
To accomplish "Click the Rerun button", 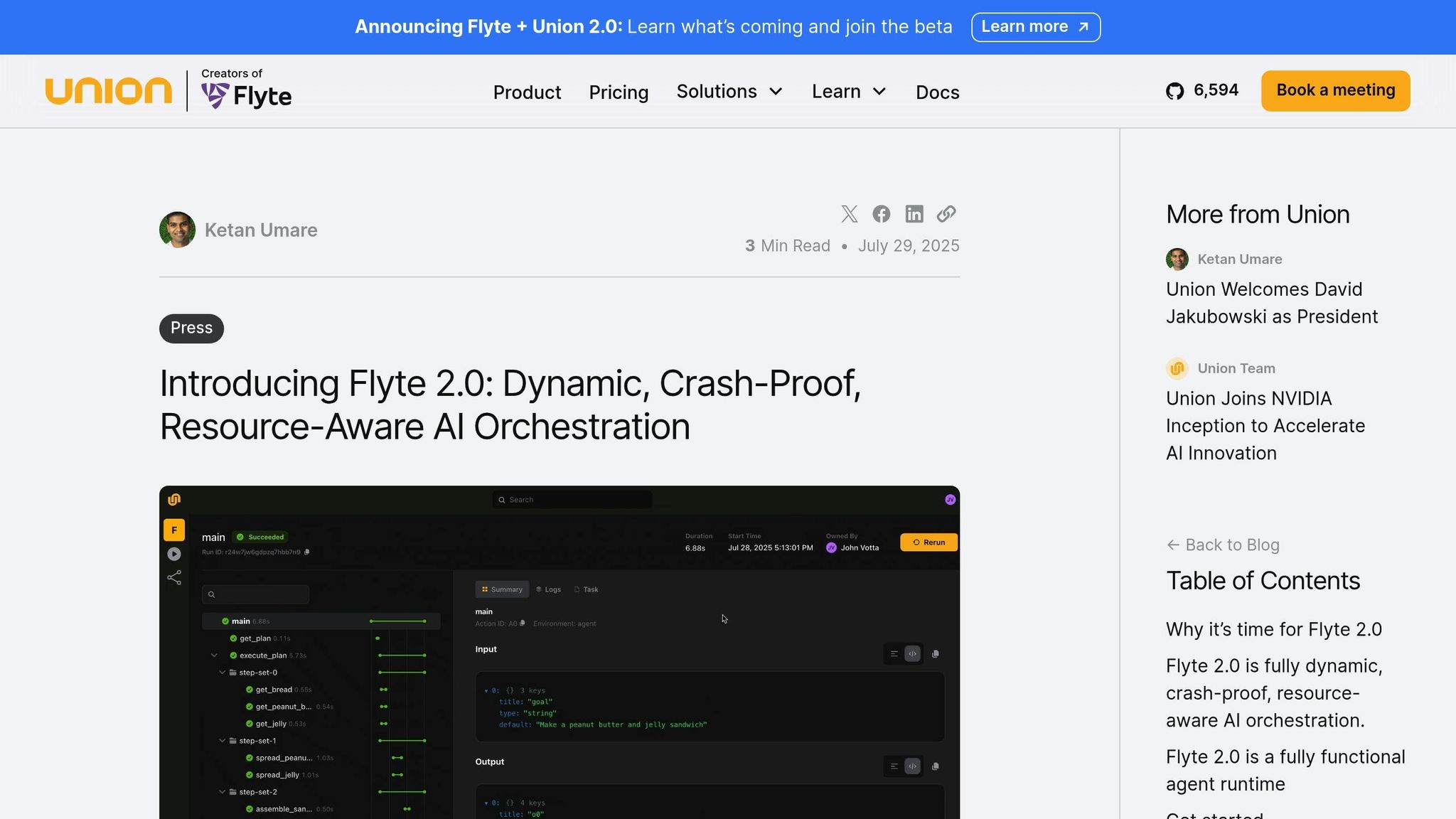I will tap(928, 542).
